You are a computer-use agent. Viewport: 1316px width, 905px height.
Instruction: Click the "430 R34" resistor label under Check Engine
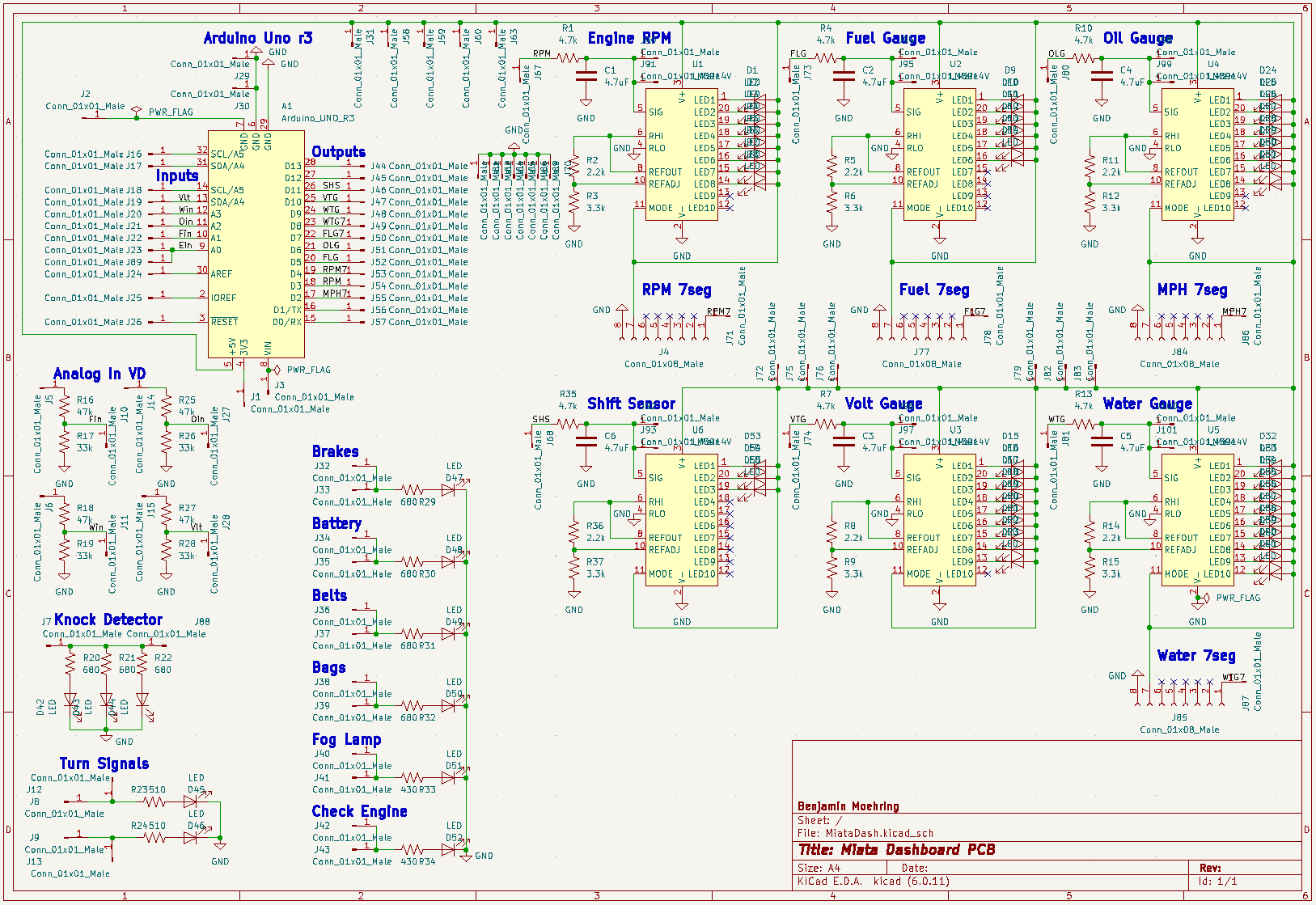(418, 862)
